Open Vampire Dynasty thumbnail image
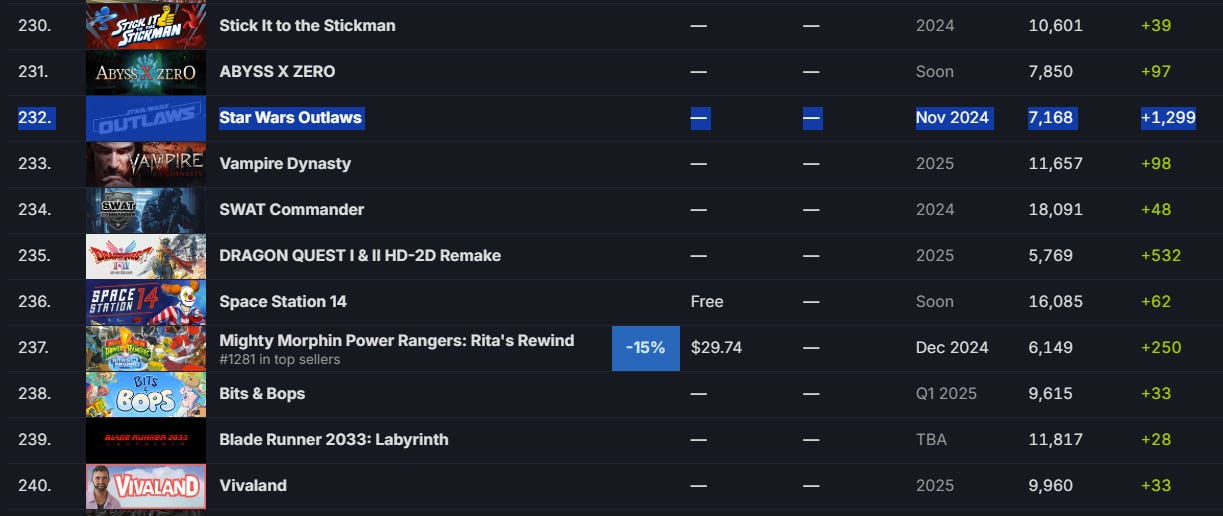The image size is (1223, 516). click(146, 164)
